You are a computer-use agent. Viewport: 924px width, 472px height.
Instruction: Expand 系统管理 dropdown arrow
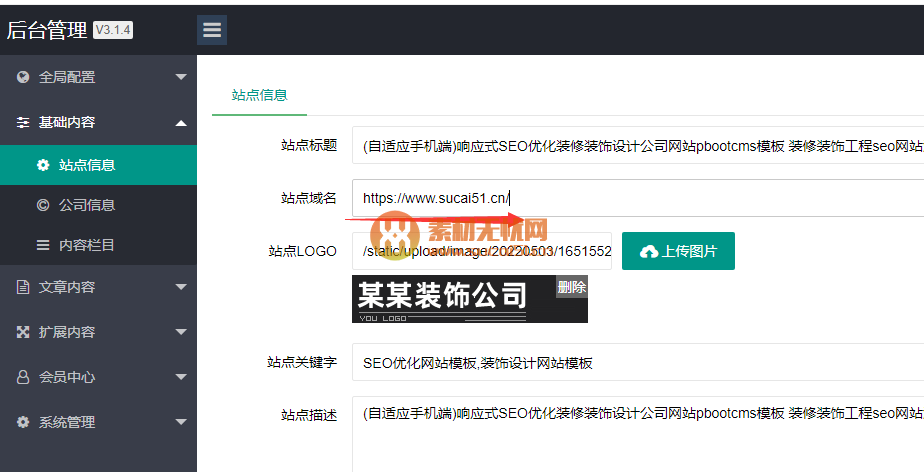(x=181, y=422)
